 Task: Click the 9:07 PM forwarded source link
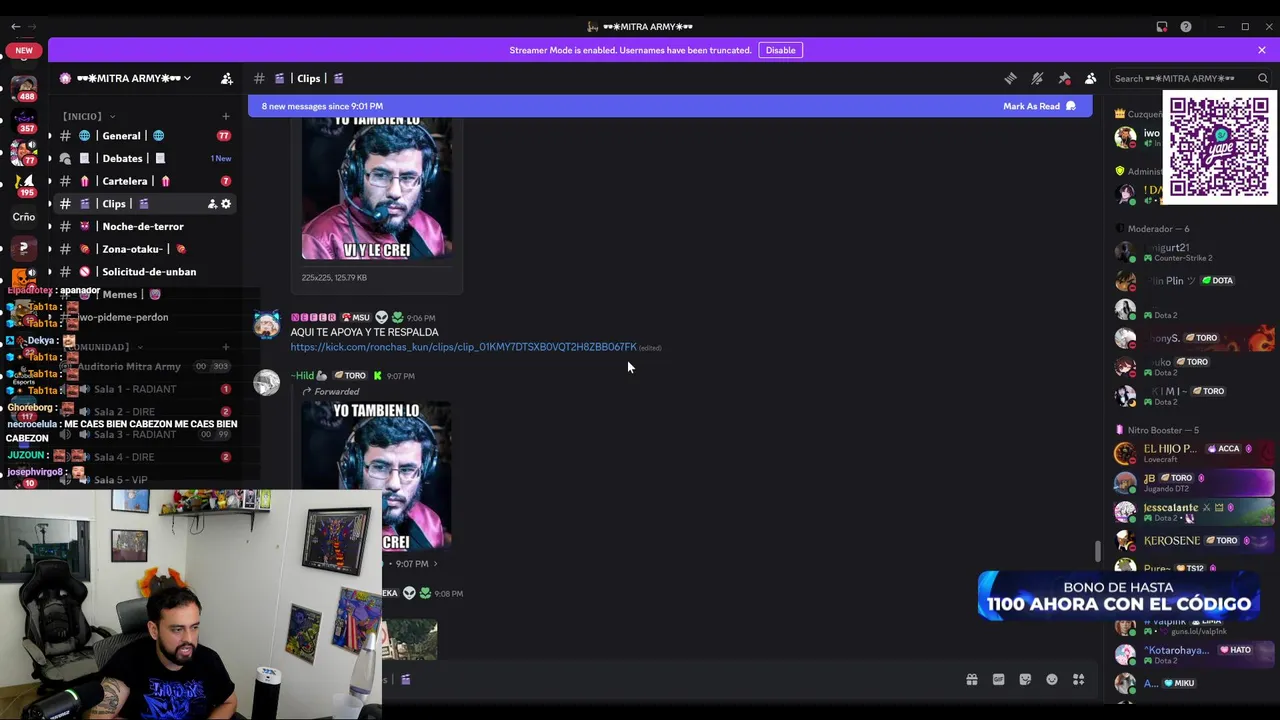click(x=412, y=564)
